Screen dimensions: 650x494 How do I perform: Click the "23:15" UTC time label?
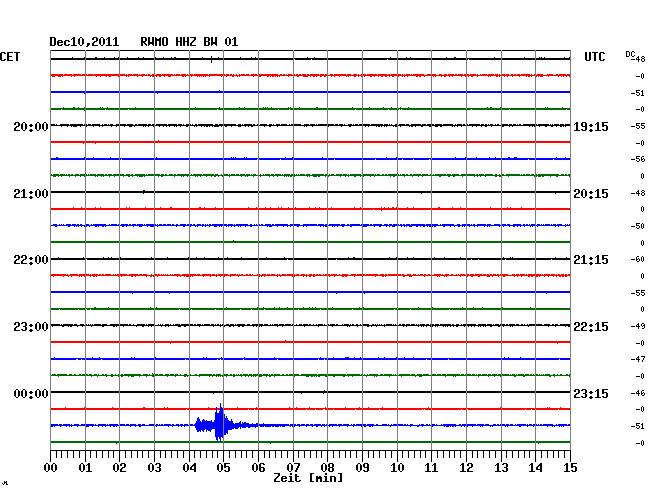point(591,393)
